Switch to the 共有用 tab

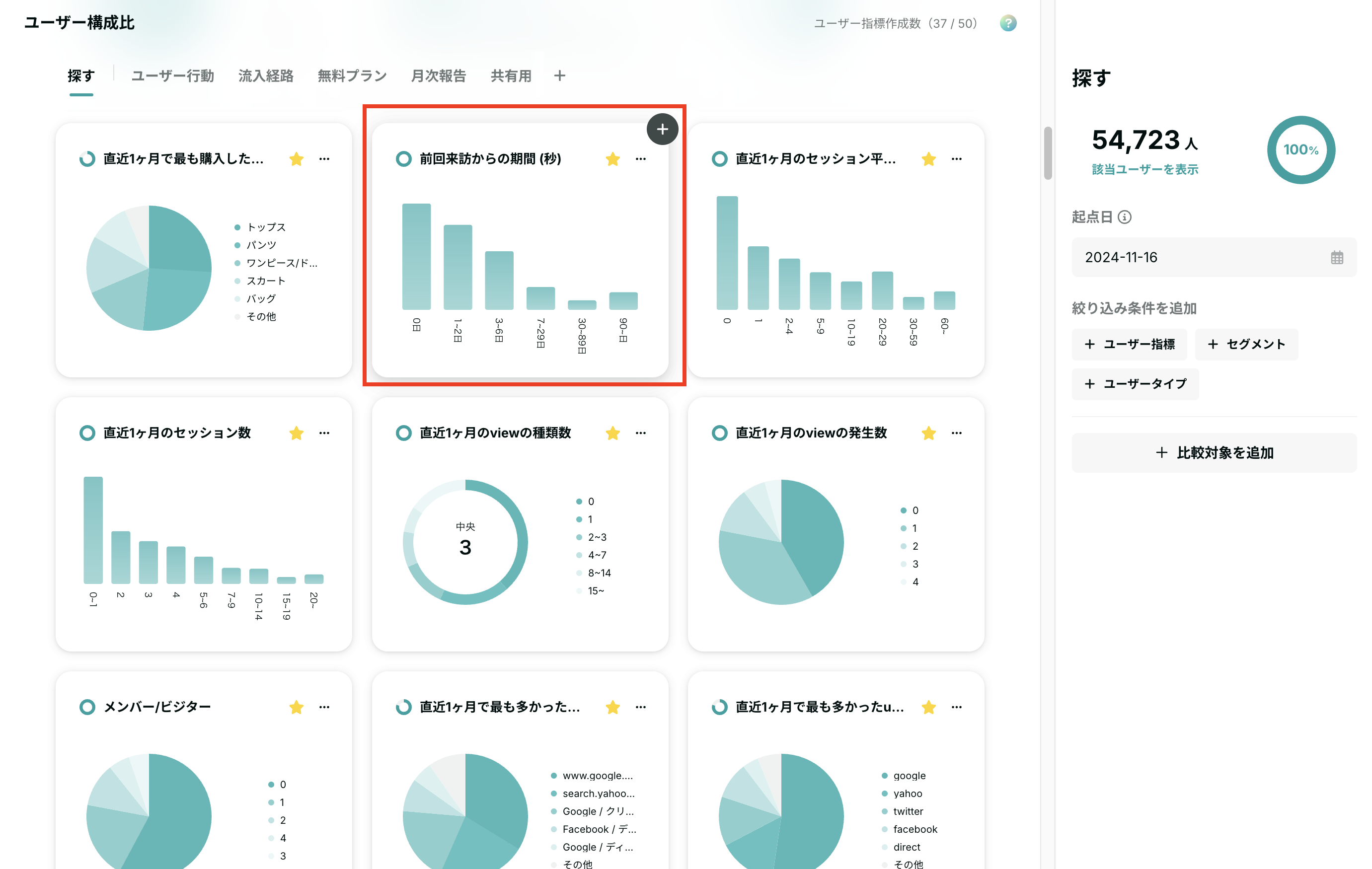click(x=511, y=76)
